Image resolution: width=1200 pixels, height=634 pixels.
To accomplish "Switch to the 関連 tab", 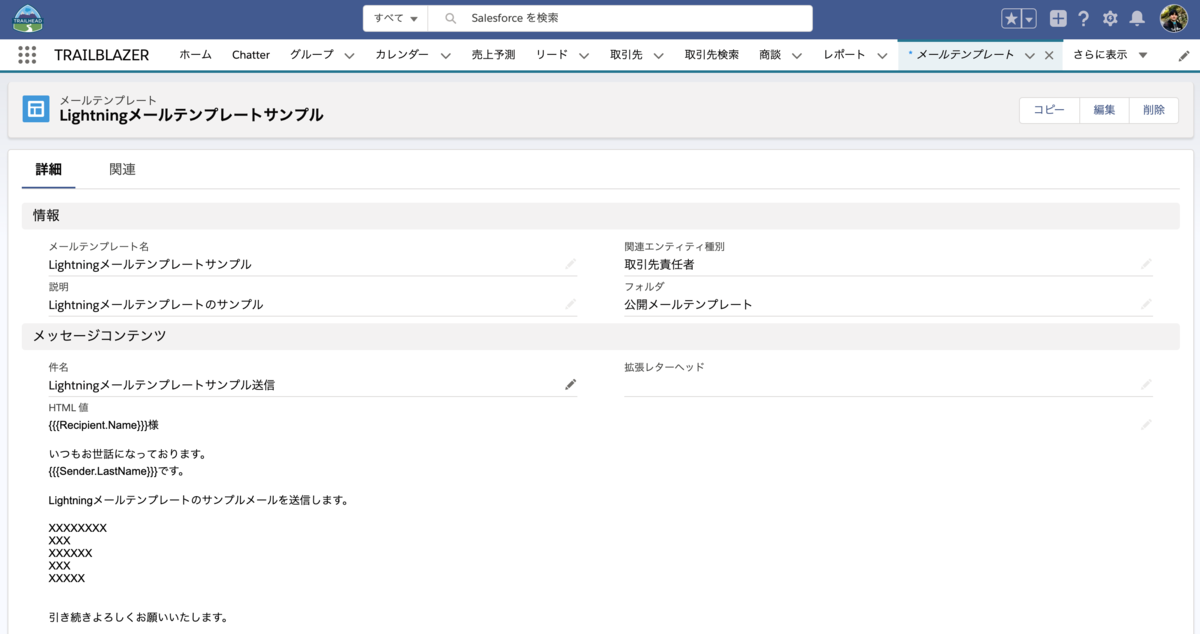I will pos(122,169).
